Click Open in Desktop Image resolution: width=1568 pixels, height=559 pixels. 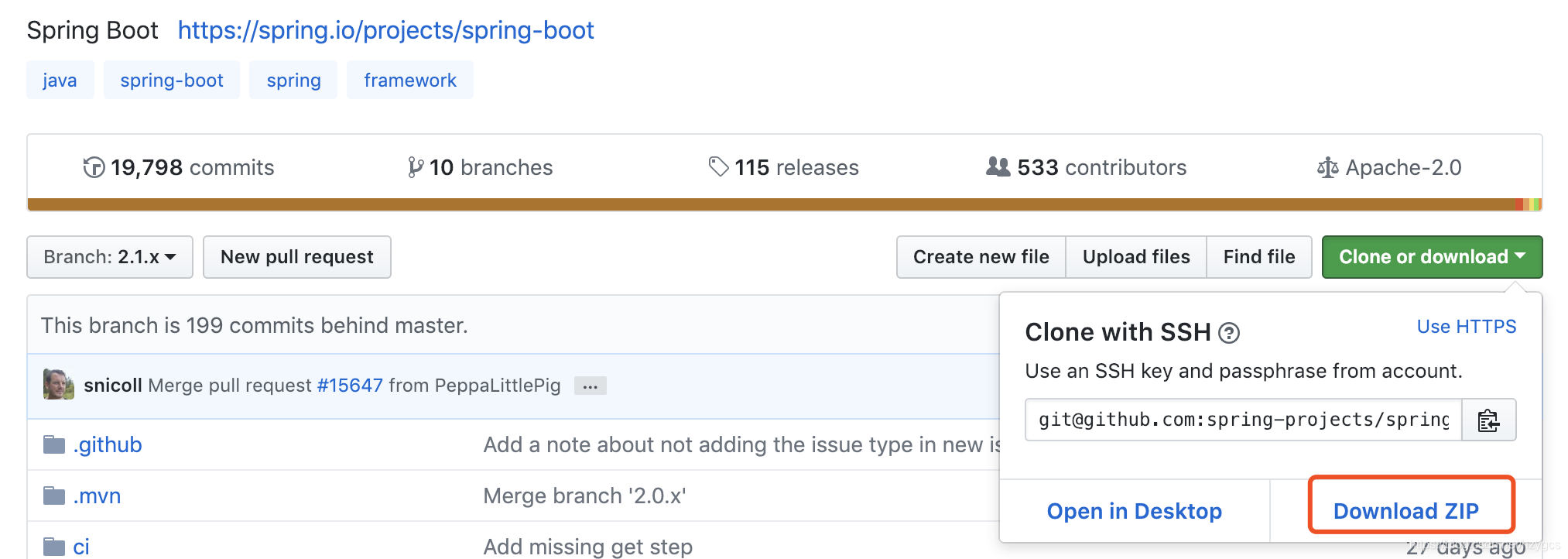click(x=1135, y=511)
